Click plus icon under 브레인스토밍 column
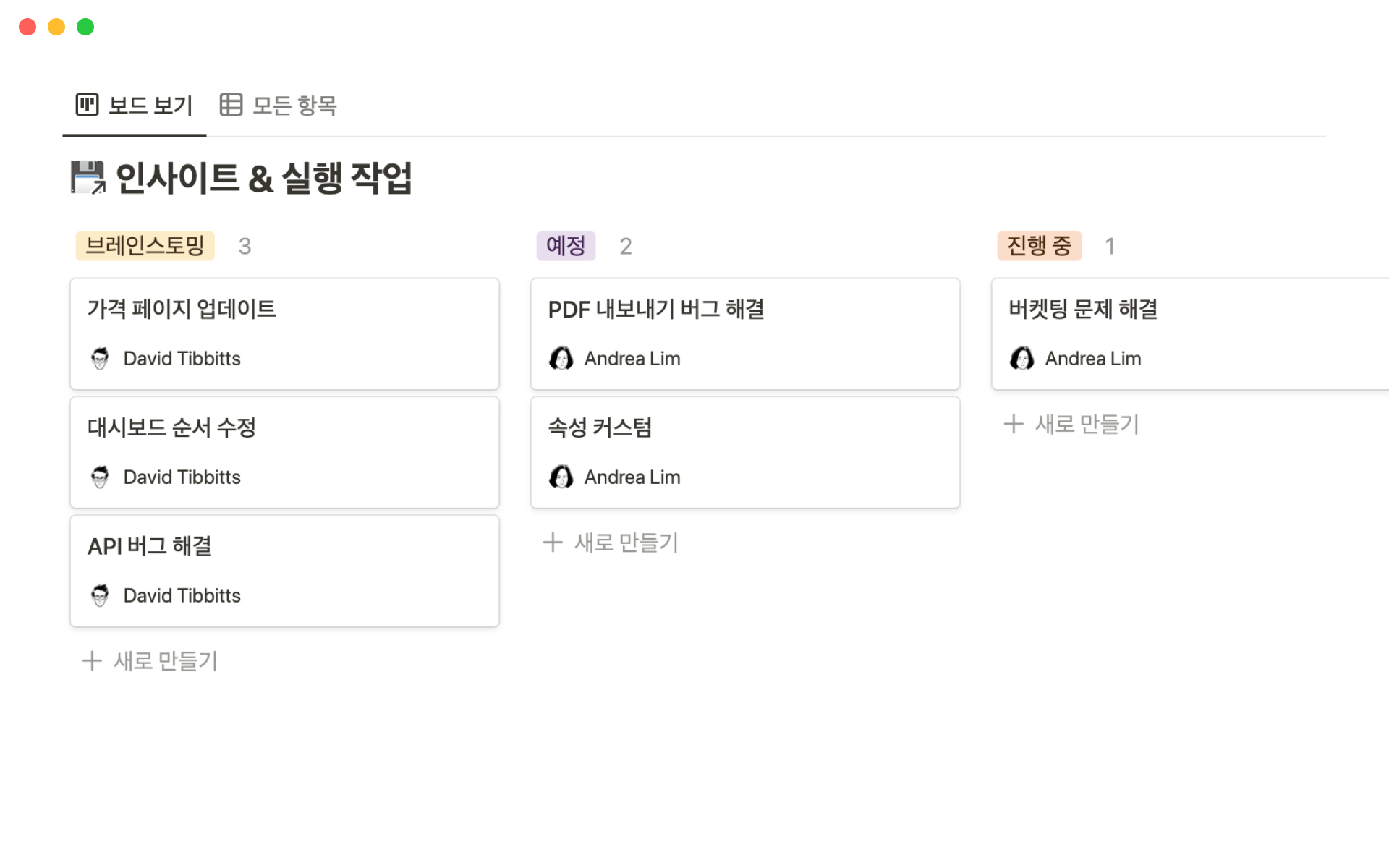 point(92,660)
